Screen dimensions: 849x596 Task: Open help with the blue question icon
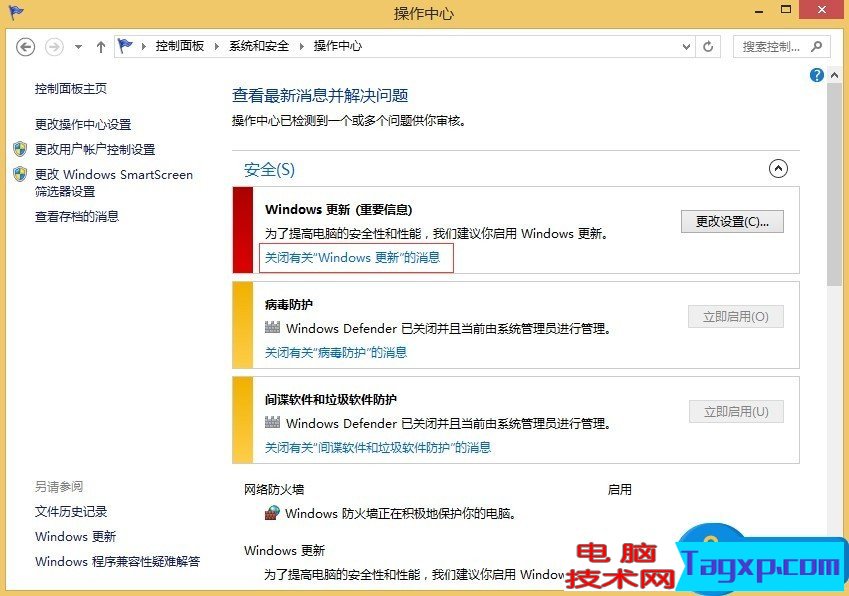817,75
